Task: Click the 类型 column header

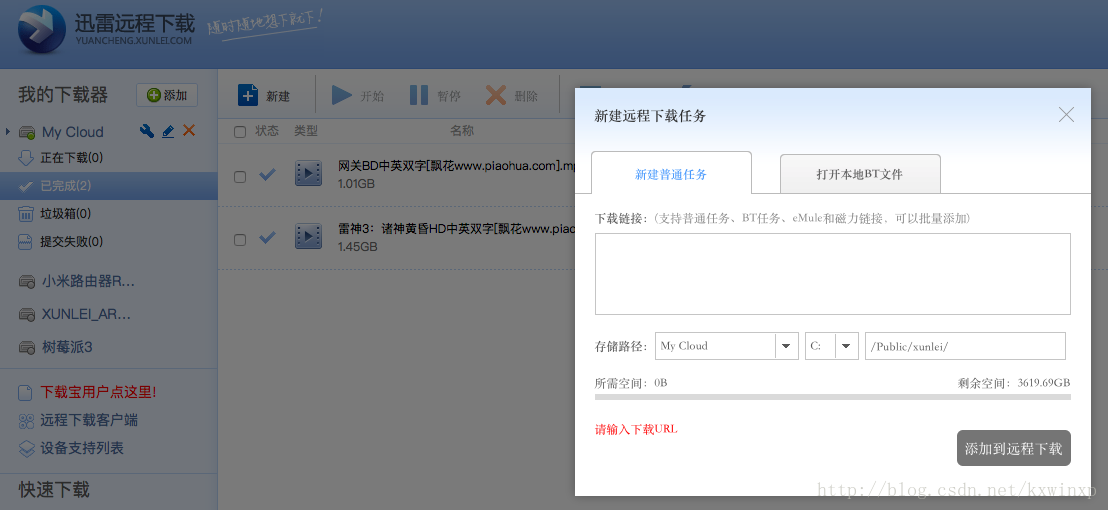Action: [306, 131]
